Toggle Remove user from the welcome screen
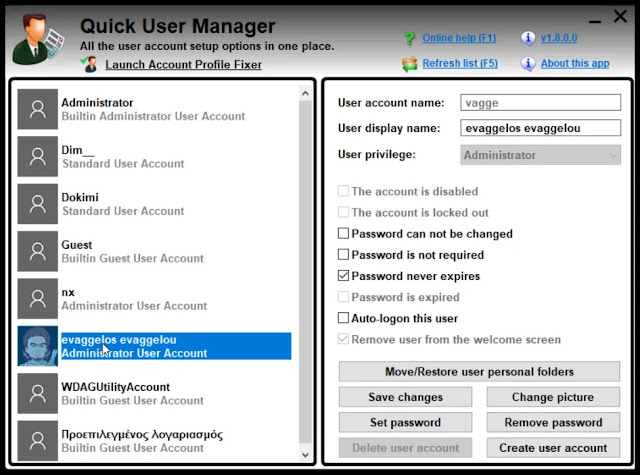640x475 pixels. [343, 340]
